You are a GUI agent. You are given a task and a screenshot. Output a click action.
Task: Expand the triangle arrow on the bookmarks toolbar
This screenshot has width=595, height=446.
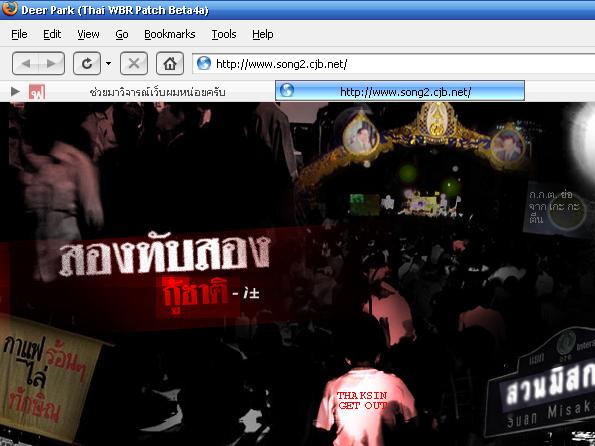coord(15,91)
